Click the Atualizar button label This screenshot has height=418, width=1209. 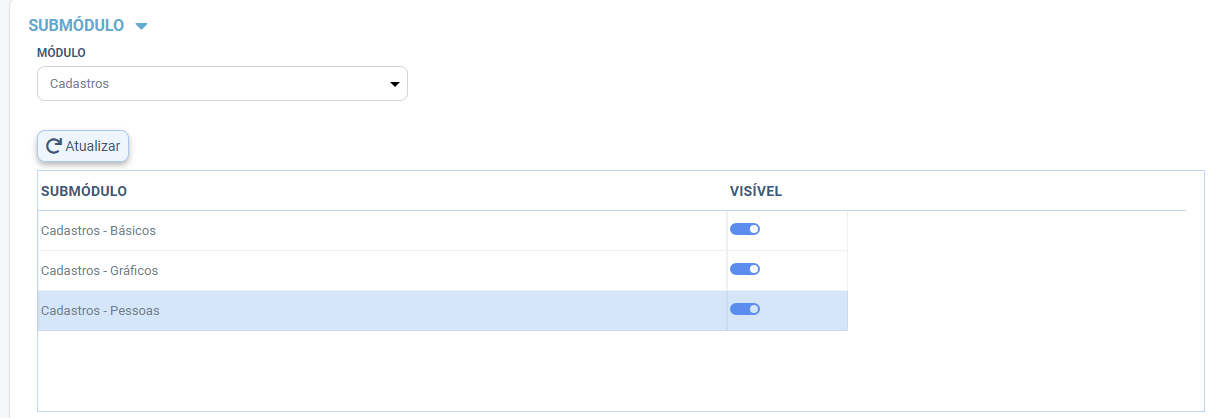pyautogui.click(x=93, y=146)
